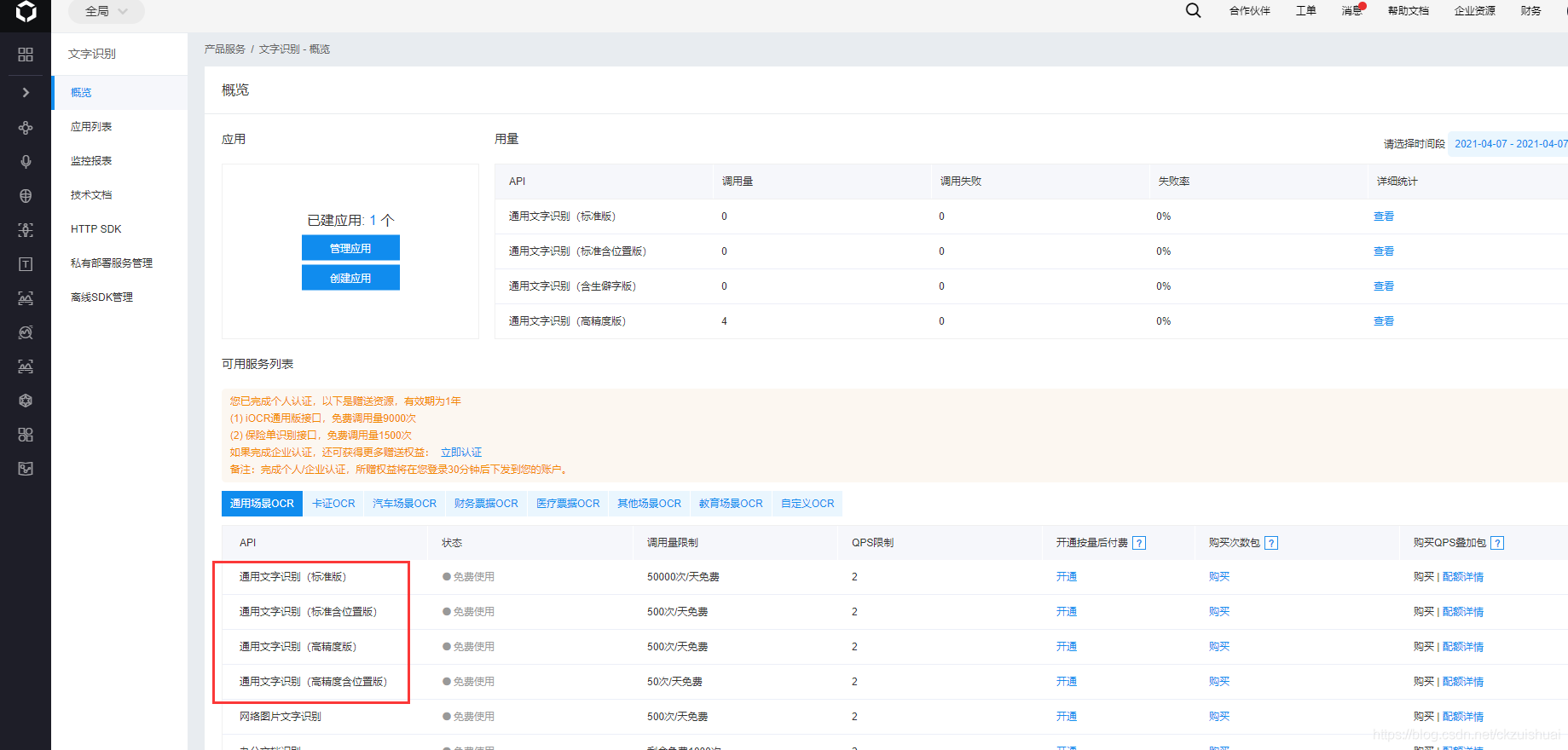Click the help icon next to 开通按量后付费

coord(1139,543)
